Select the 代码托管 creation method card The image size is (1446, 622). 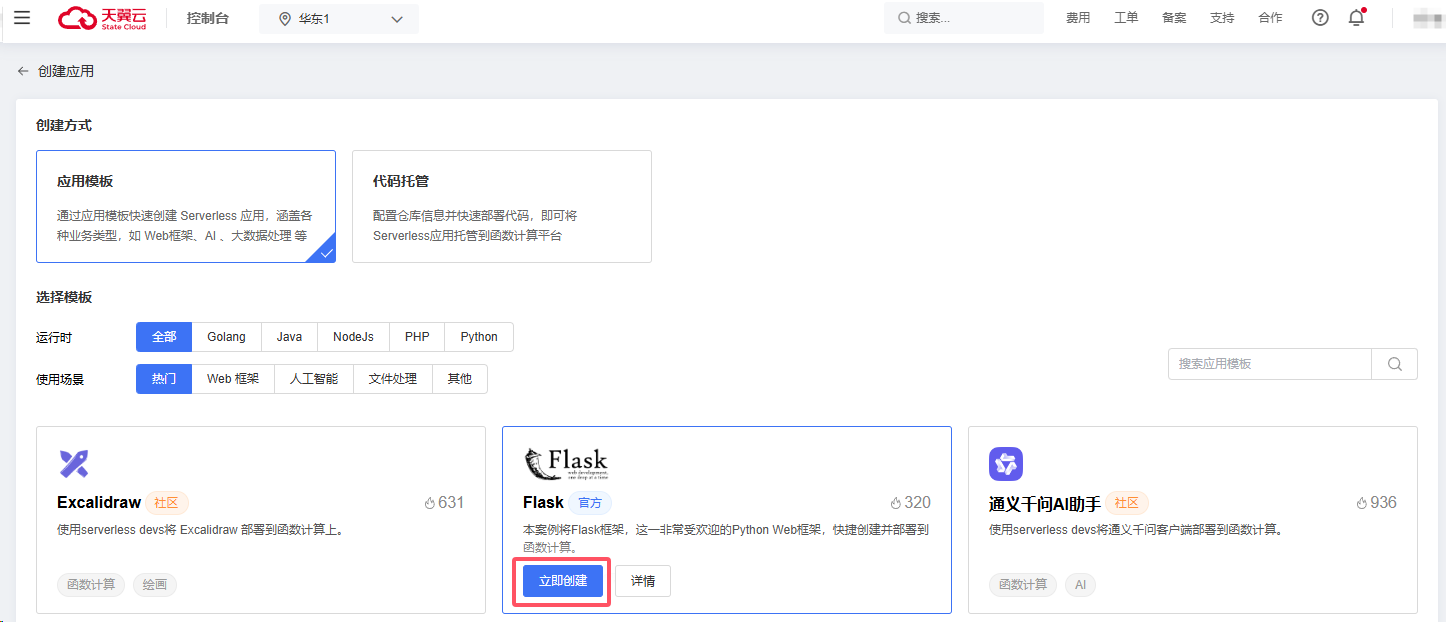tap(502, 207)
